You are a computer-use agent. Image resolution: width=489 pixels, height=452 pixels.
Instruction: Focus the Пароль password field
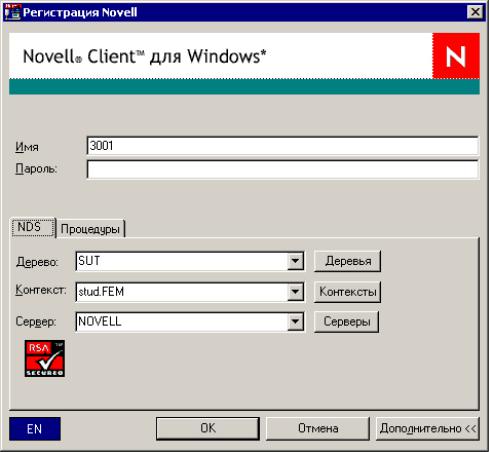coord(283,169)
